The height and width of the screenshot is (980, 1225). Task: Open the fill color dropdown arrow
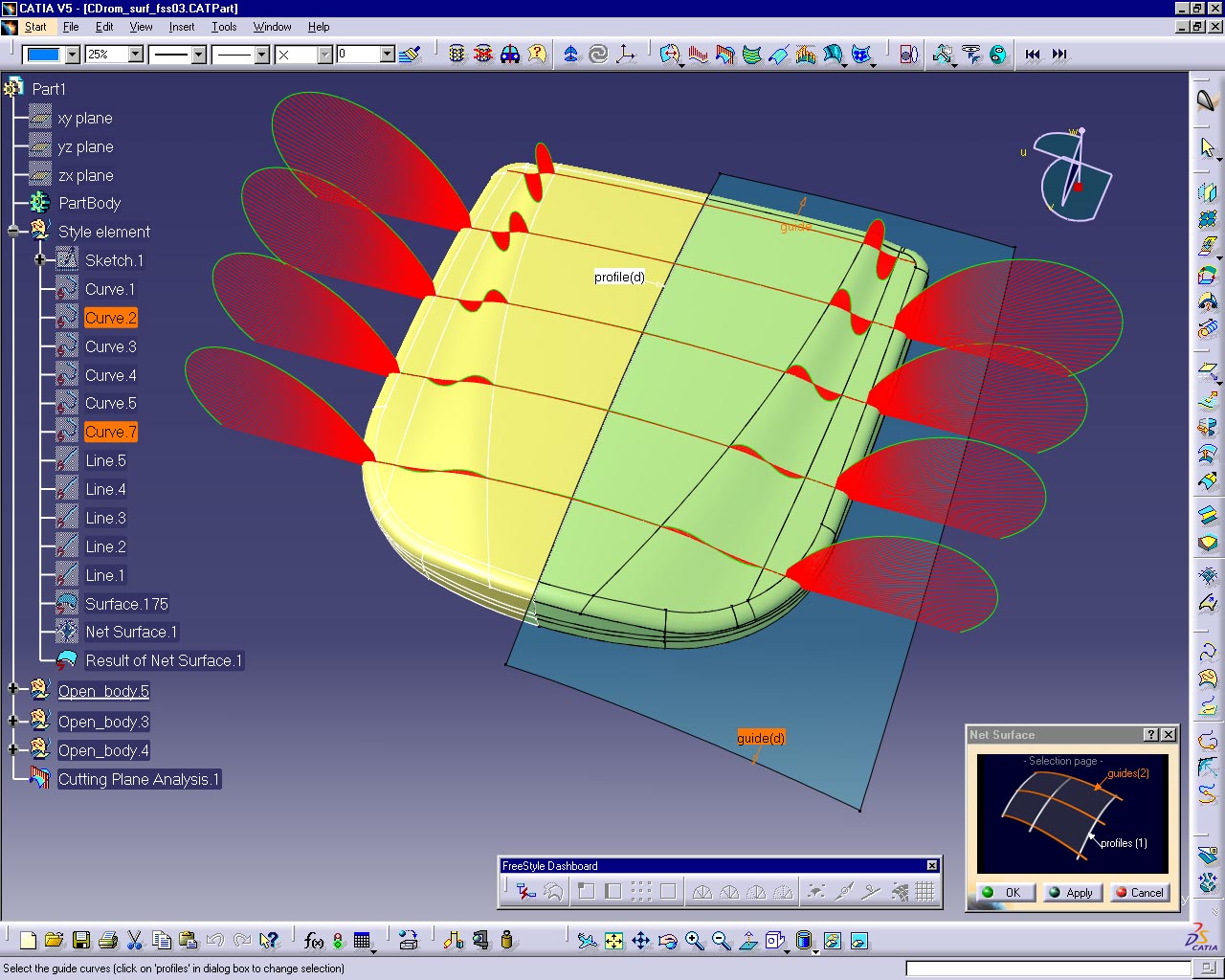(72, 56)
